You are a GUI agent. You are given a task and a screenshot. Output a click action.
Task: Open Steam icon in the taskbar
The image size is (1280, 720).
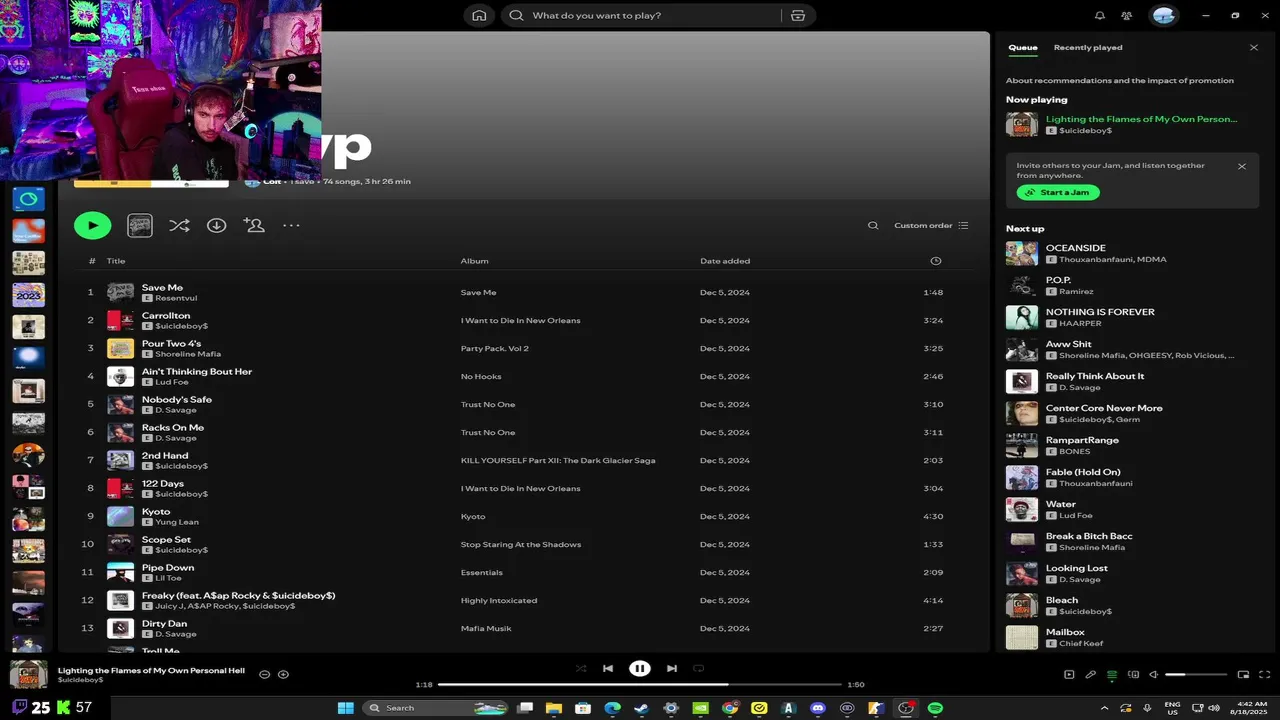[x=640, y=708]
